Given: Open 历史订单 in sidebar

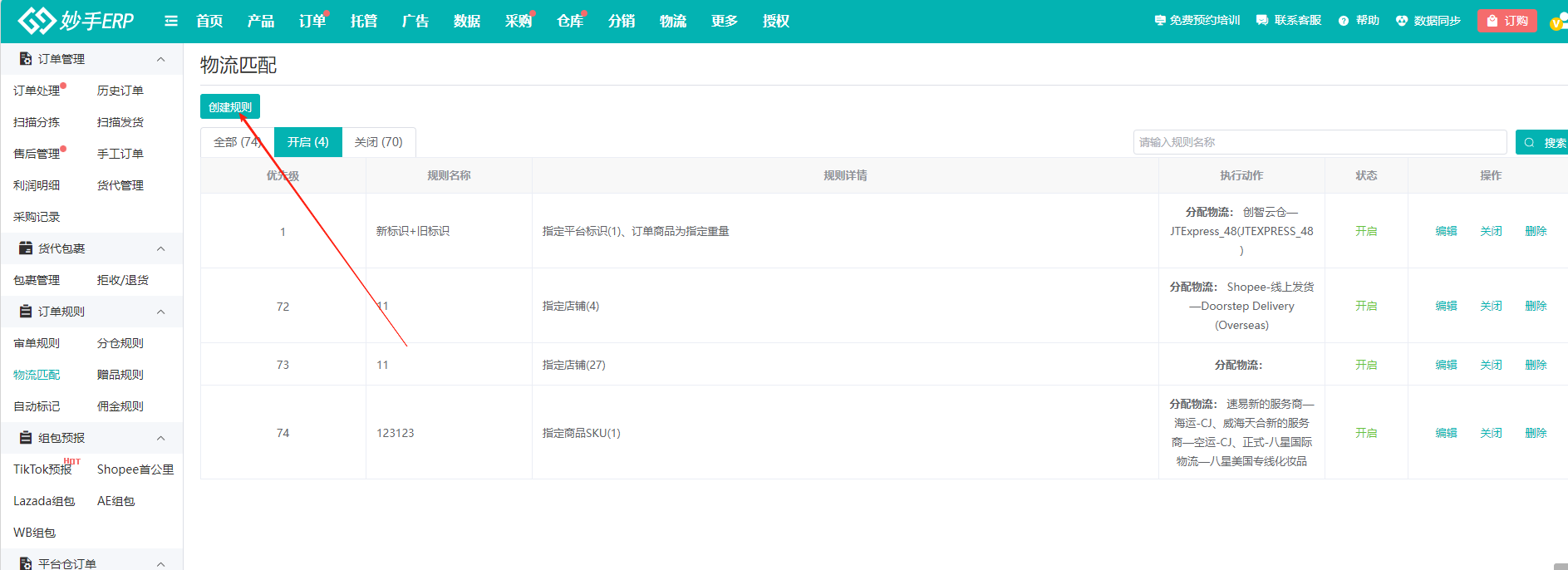Looking at the screenshot, I should (120, 91).
